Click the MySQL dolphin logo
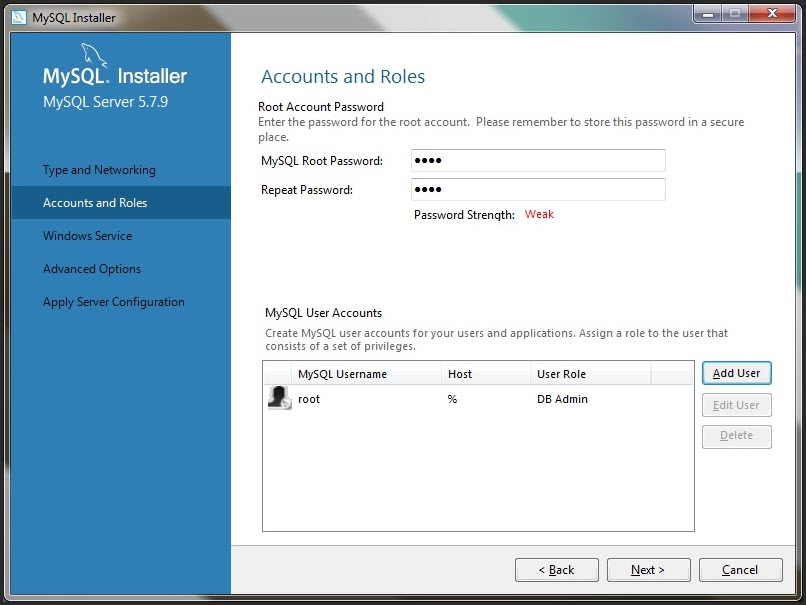 coord(94,56)
